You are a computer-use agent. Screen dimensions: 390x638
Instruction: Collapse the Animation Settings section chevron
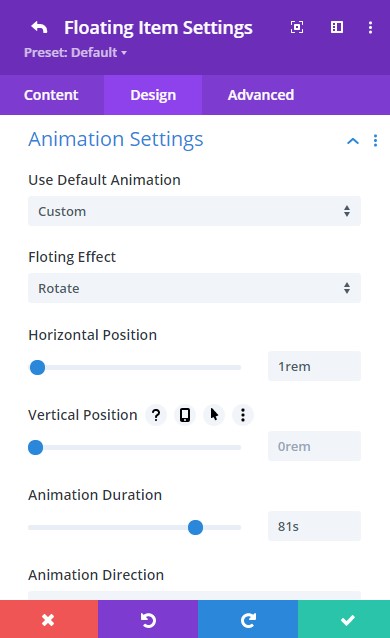point(353,141)
